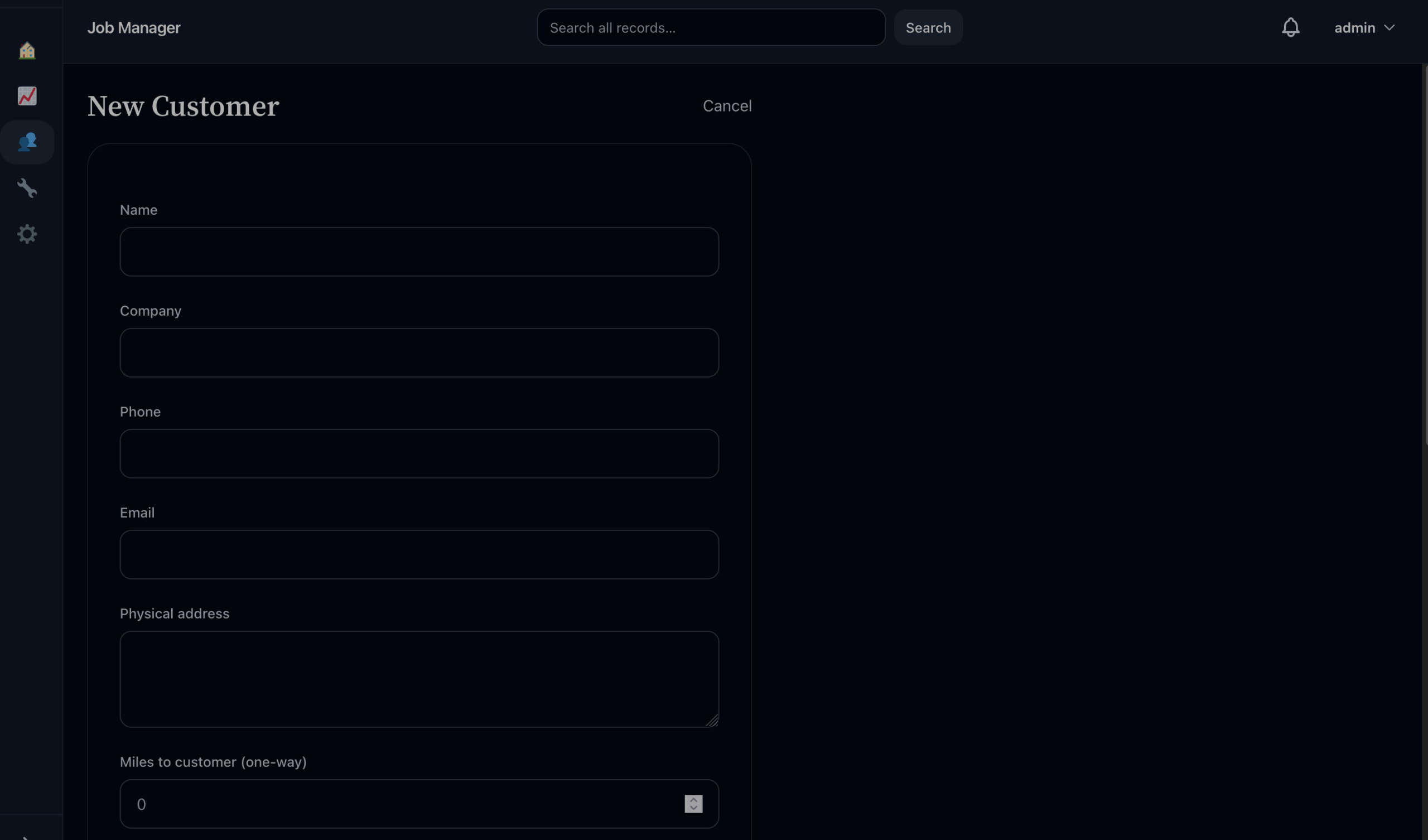Open the home dashboard sidebar icon
This screenshot has width=1428, height=840.
27,51
